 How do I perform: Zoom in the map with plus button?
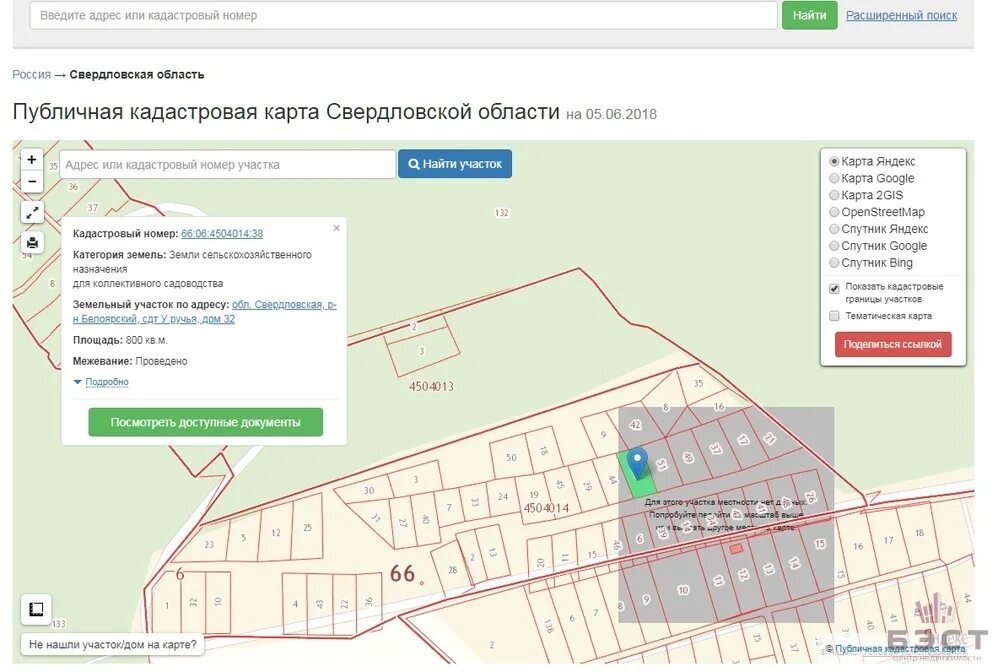(x=32, y=159)
